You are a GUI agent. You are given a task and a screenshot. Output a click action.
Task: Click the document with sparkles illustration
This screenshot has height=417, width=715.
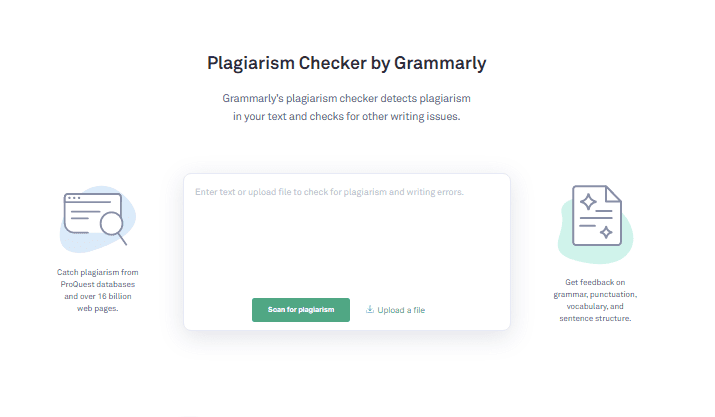coord(596,224)
